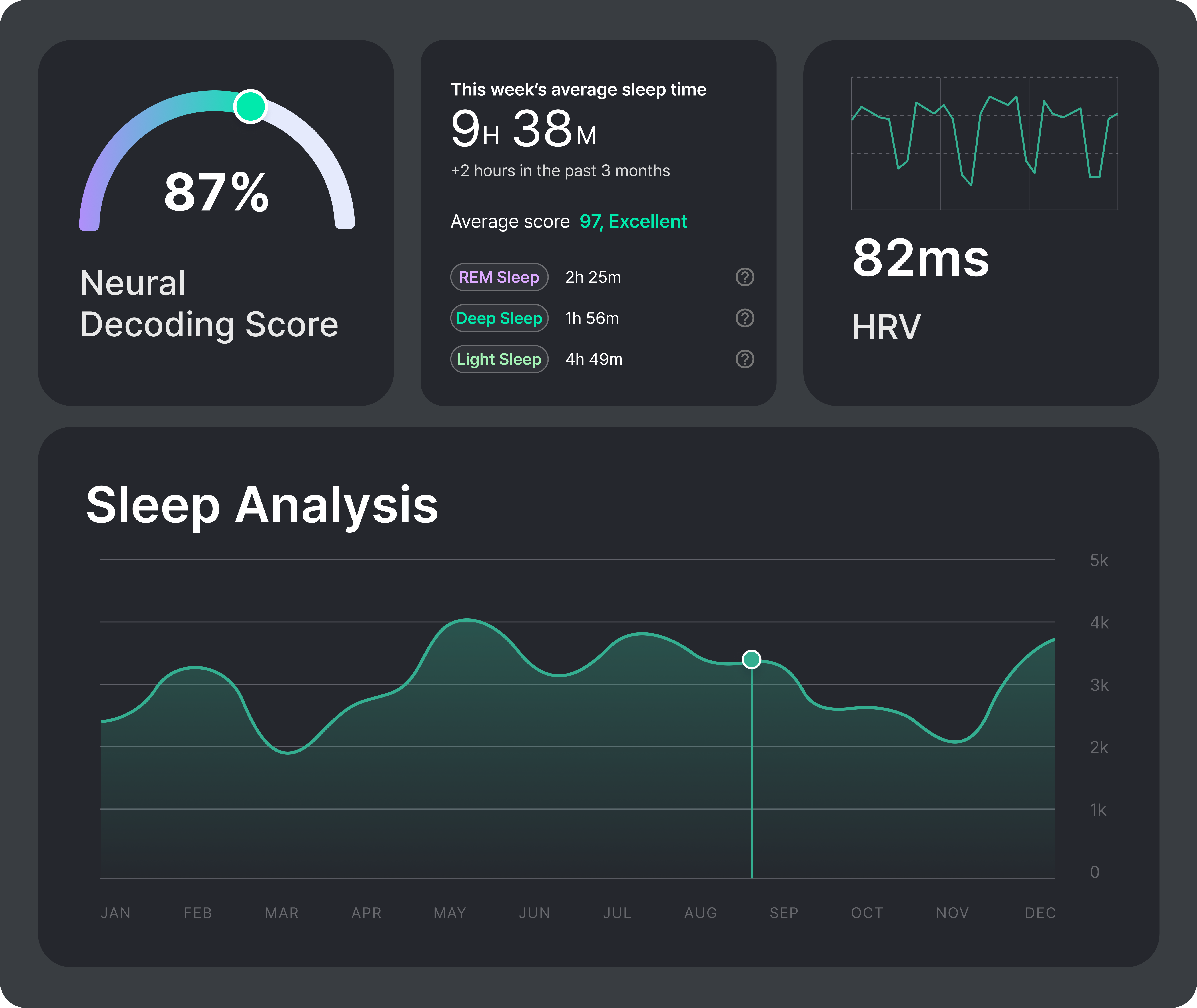Click the 3k y-axis label

tap(1099, 685)
